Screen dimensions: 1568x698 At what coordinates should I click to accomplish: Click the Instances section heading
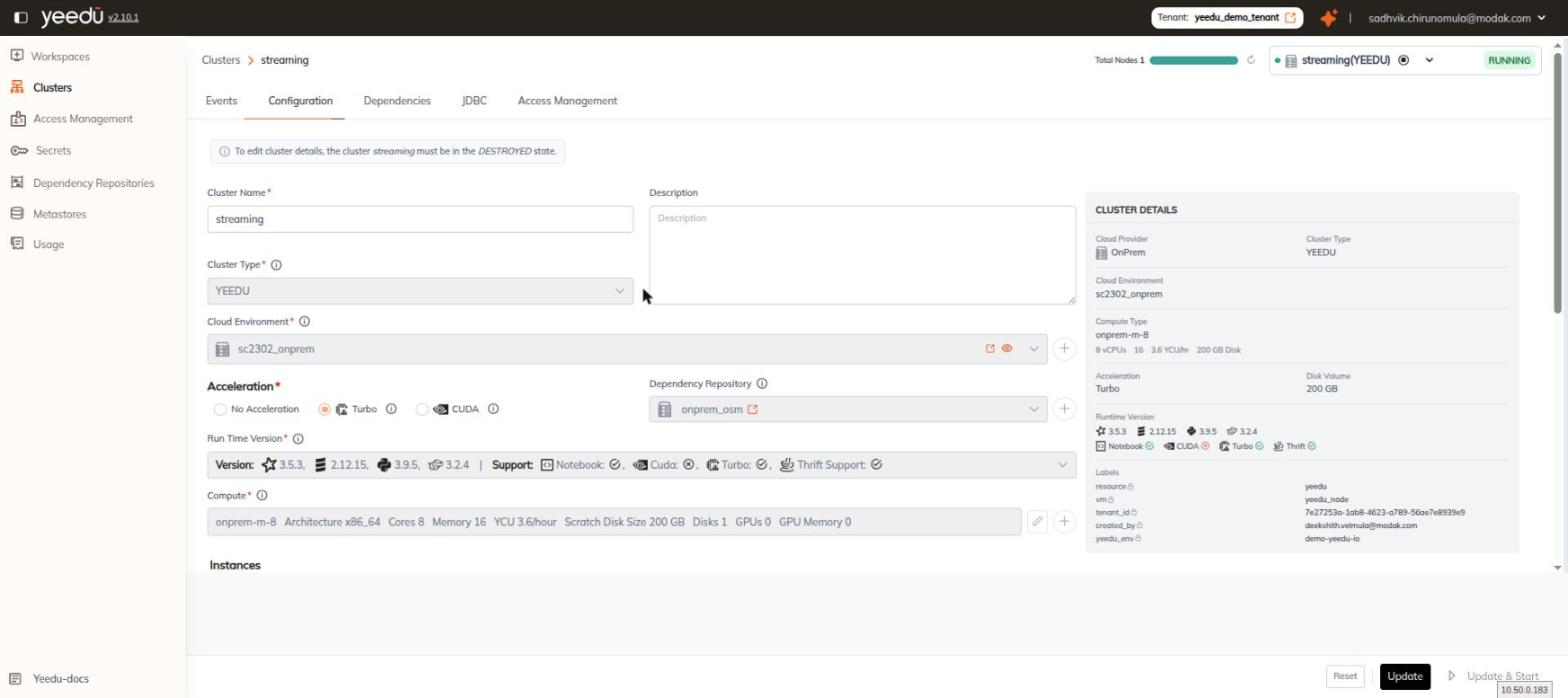235,565
